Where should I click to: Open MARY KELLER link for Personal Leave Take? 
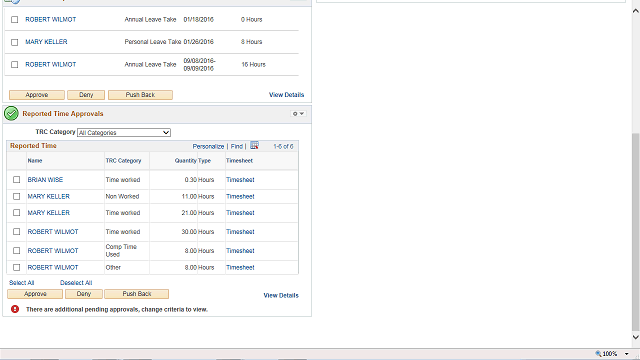click(x=46, y=42)
